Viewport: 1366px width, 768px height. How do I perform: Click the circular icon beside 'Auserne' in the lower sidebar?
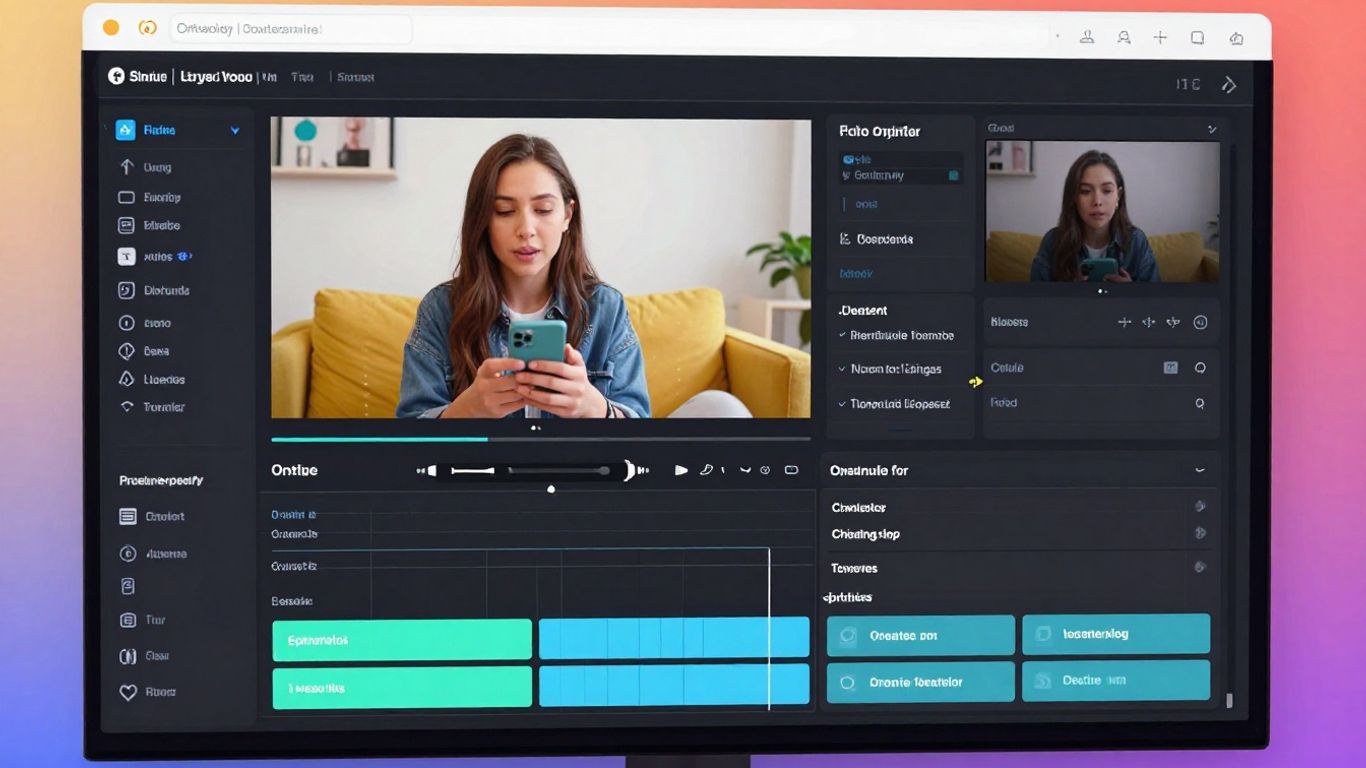point(127,553)
